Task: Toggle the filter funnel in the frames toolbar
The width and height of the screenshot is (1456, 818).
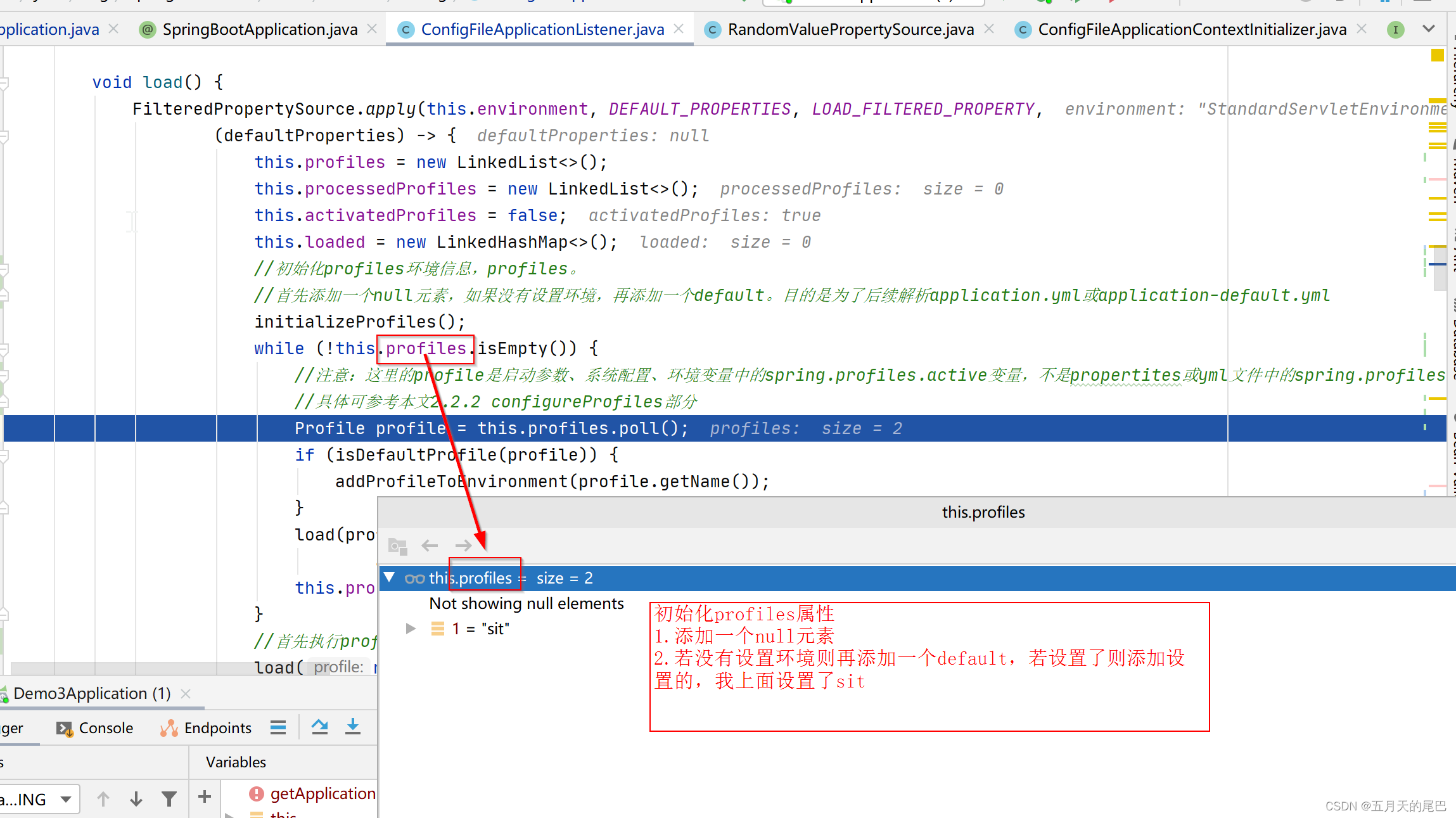Action: (x=169, y=798)
